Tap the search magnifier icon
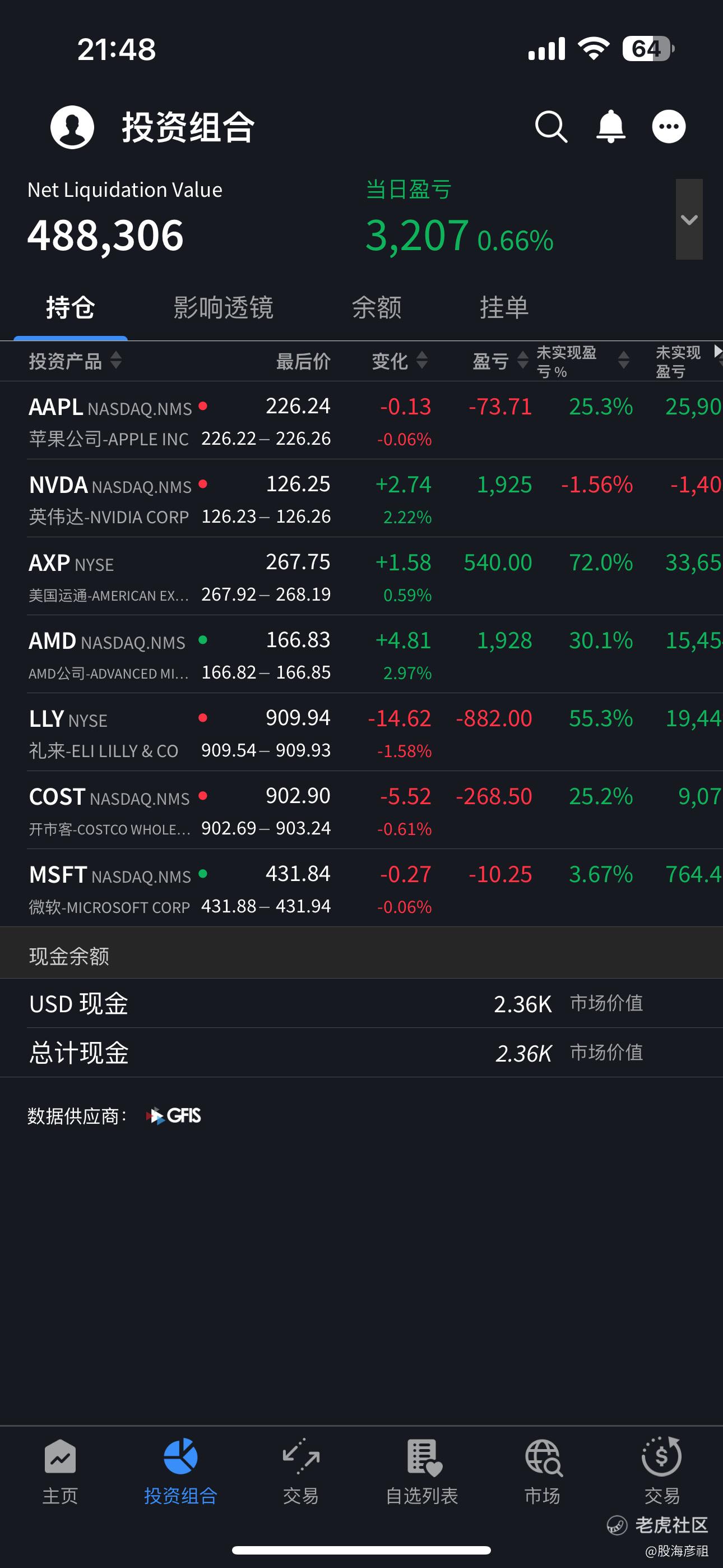This screenshot has height=1568, width=723. (551, 127)
